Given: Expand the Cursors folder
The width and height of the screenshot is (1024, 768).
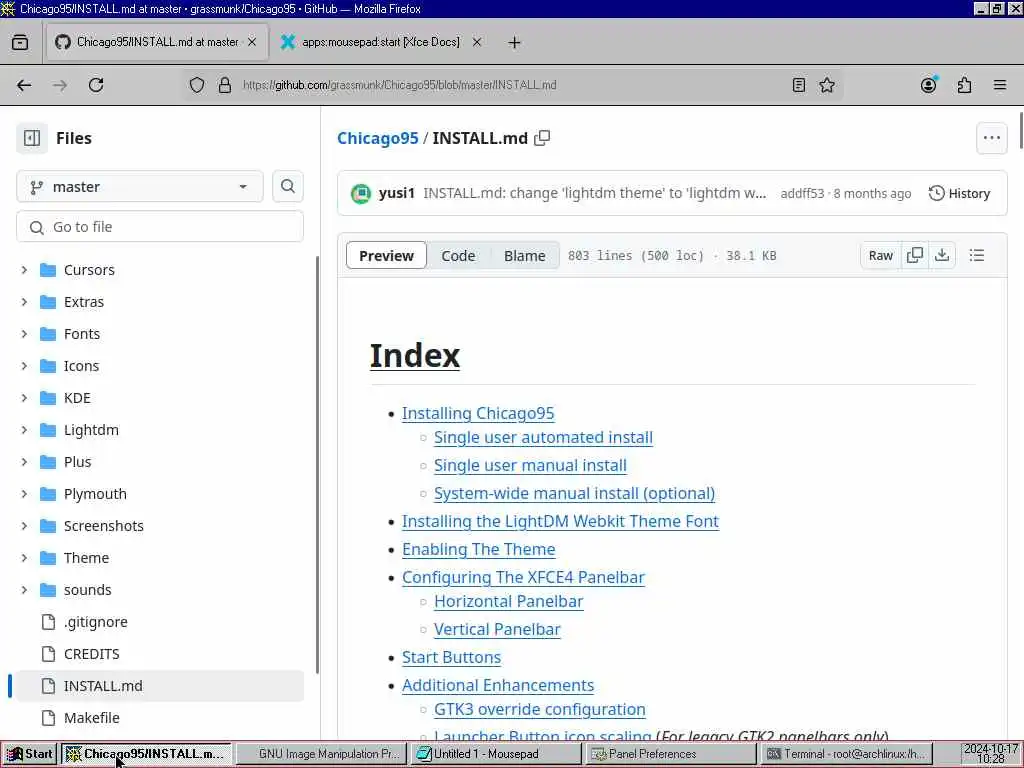Looking at the screenshot, I should [x=24, y=270].
